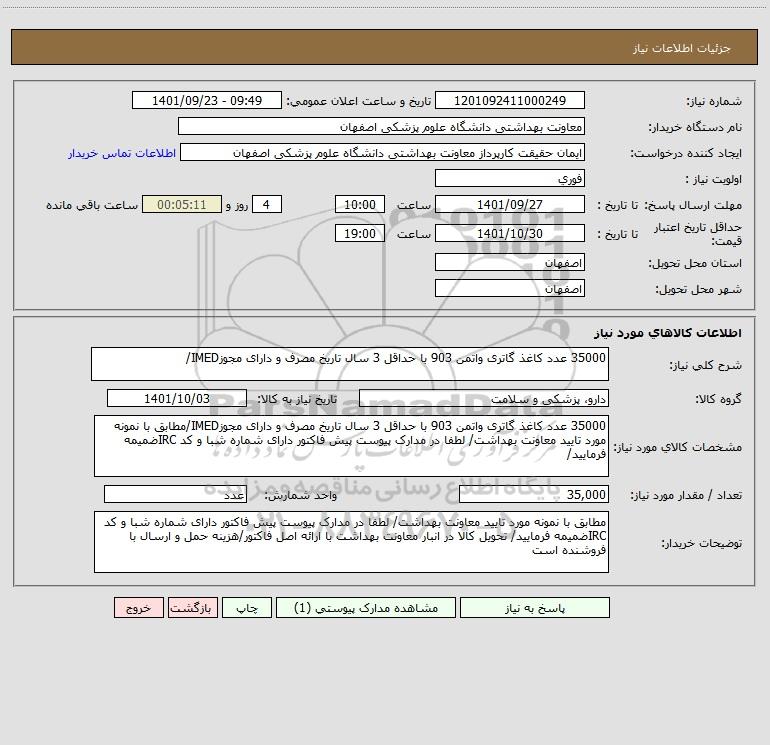The width and height of the screenshot is (770, 745).
Task: Click the جزئیات اطلاعات نیاز header title
Action: click(x=682, y=48)
